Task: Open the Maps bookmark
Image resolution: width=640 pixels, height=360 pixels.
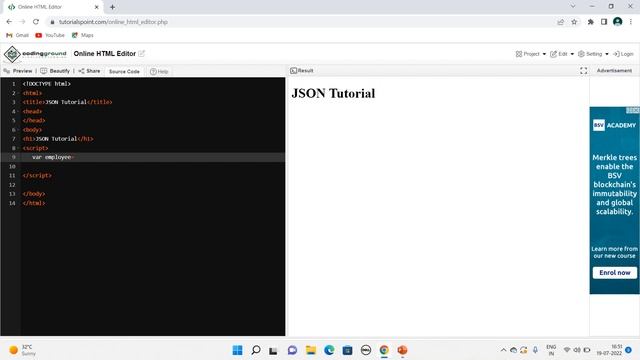Action: (x=82, y=35)
